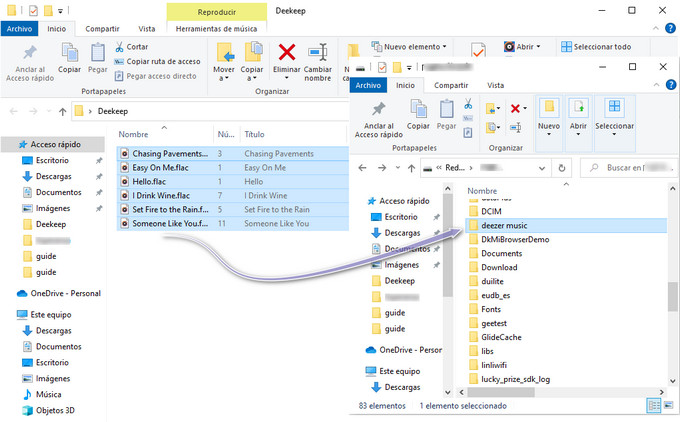Select Someone Like You file

(232, 223)
